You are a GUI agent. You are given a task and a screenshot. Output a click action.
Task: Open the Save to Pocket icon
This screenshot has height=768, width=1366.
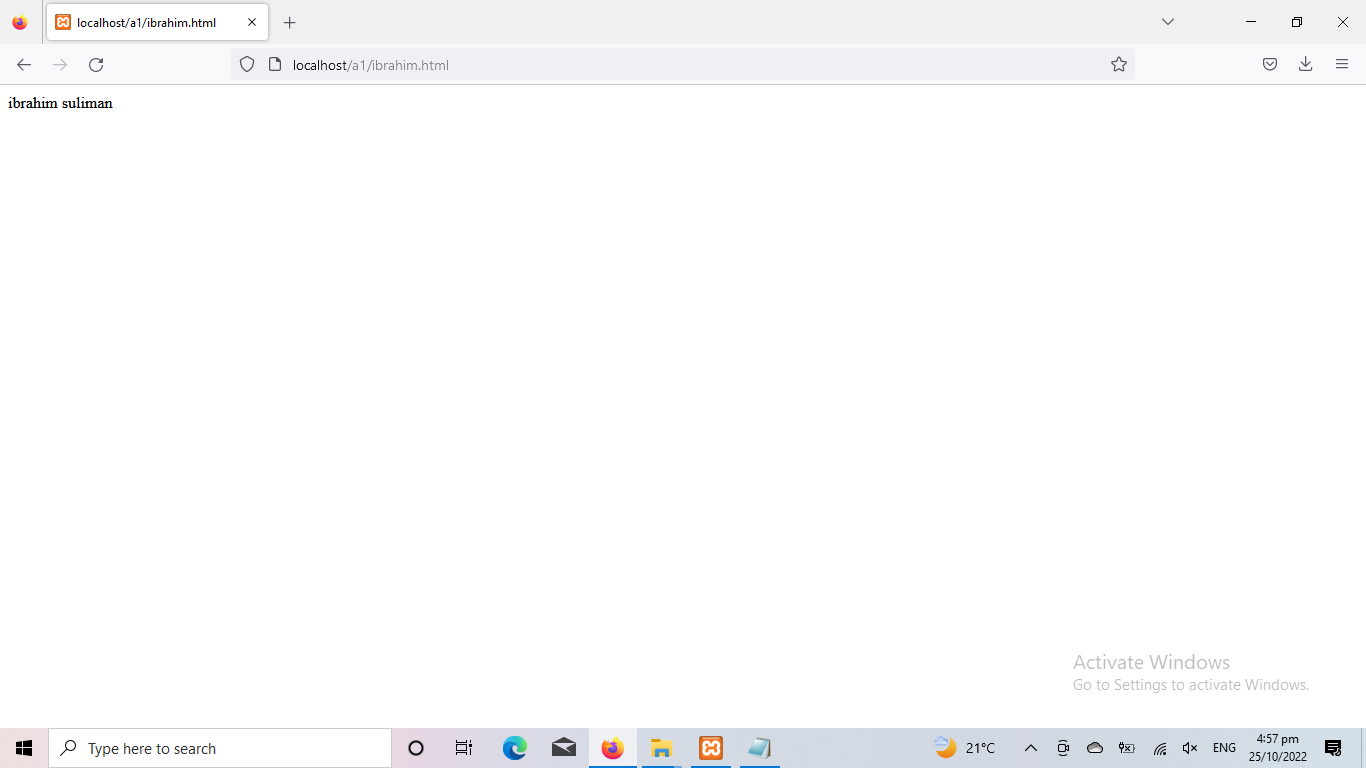pyautogui.click(x=1270, y=65)
